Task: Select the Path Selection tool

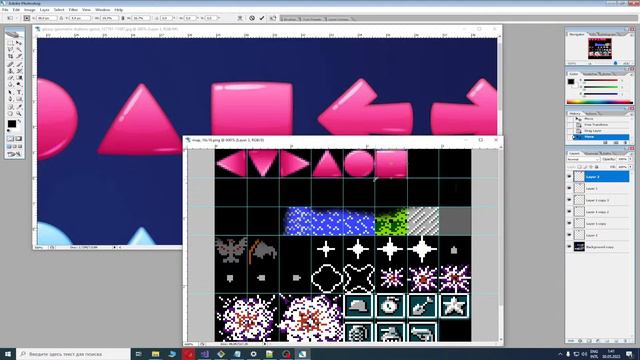Action: (11, 92)
